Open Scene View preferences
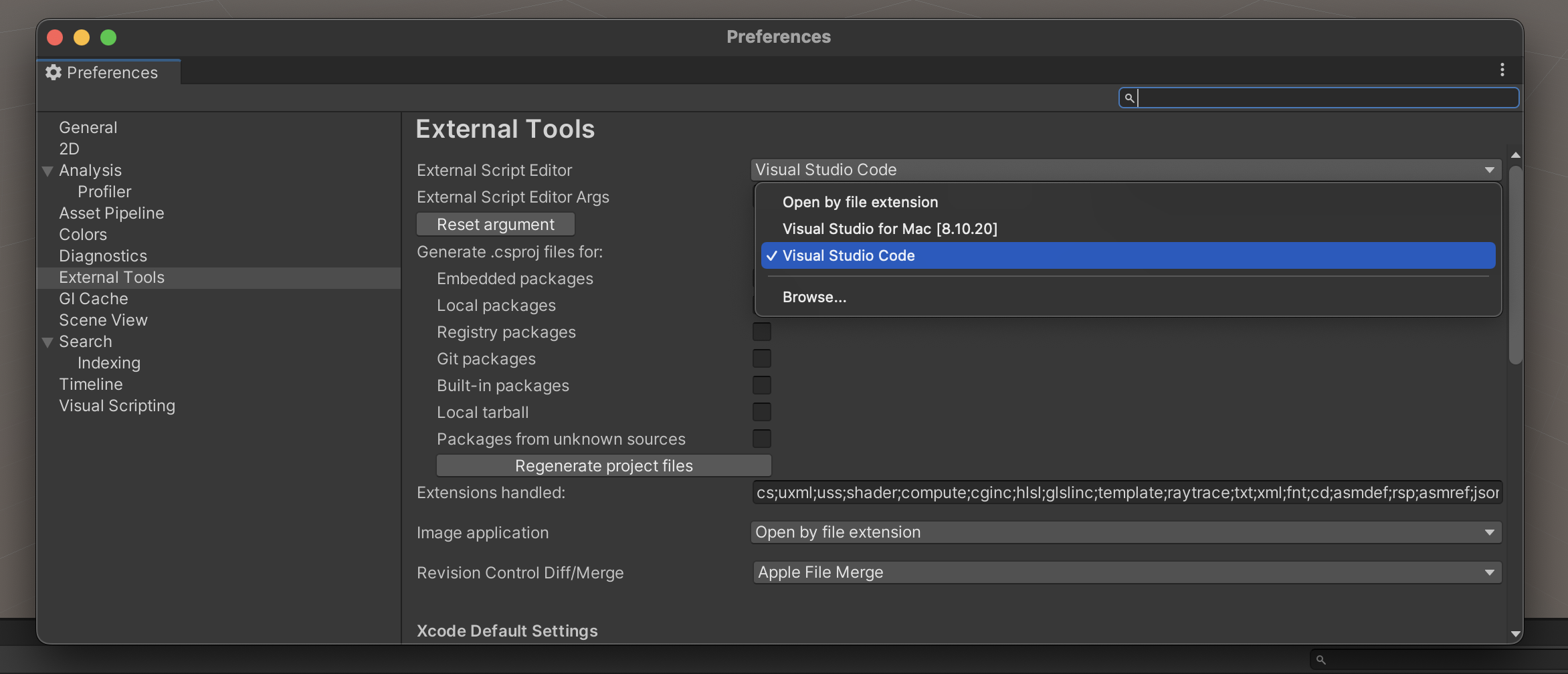The image size is (1568, 674). pyautogui.click(x=103, y=320)
